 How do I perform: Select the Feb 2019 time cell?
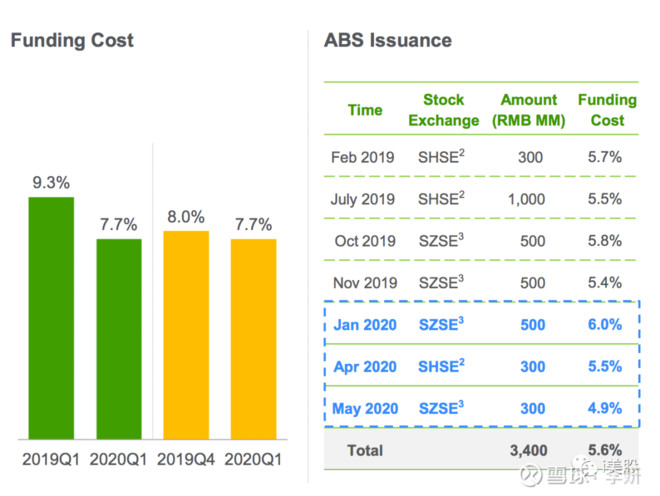click(x=363, y=157)
